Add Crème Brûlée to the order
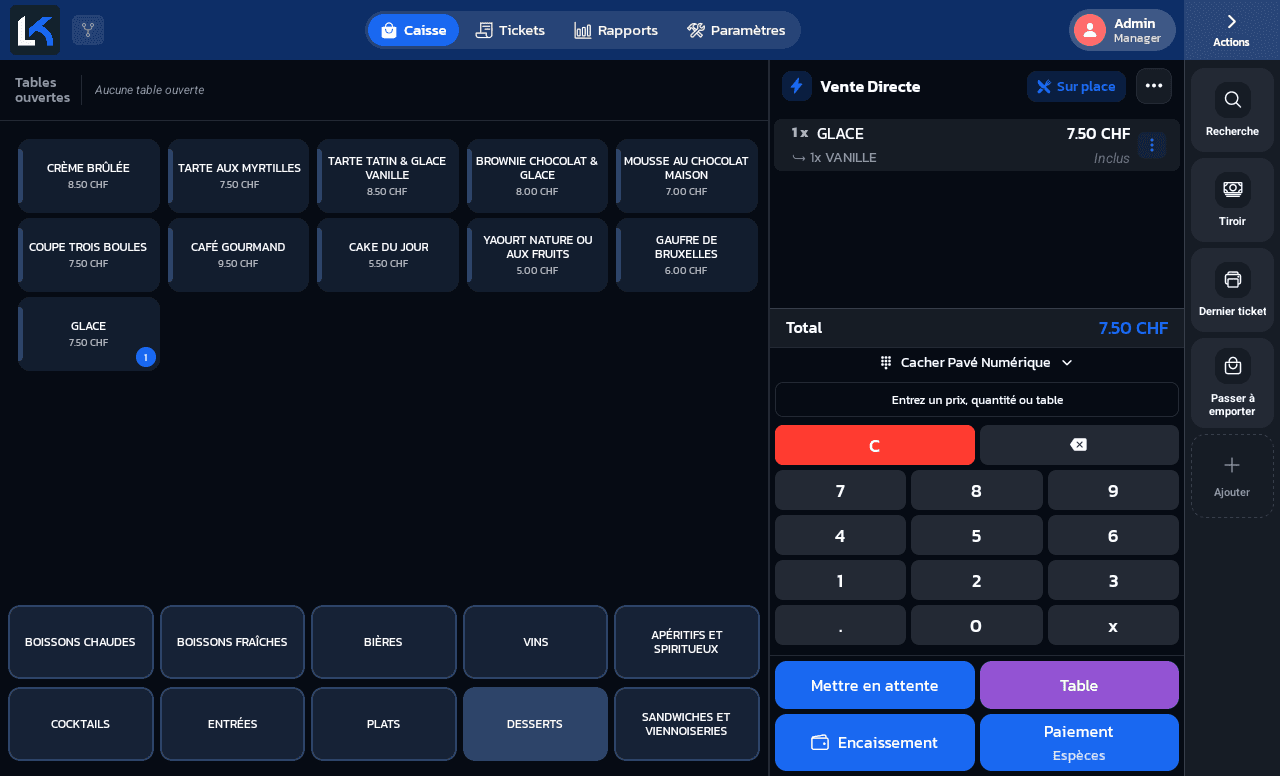Image resolution: width=1280 pixels, height=776 pixels. tap(89, 176)
